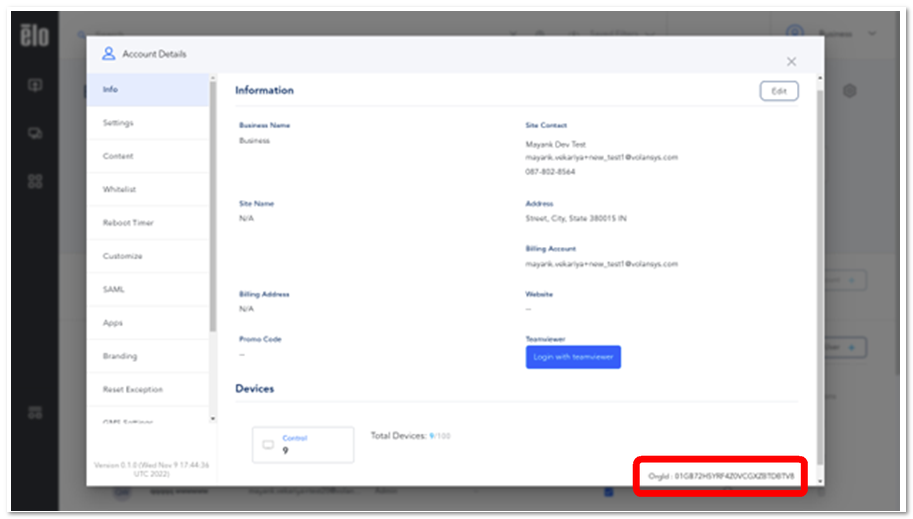Click the monitor icon on Control device card
The image size is (913, 519).
pyautogui.click(x=268, y=444)
